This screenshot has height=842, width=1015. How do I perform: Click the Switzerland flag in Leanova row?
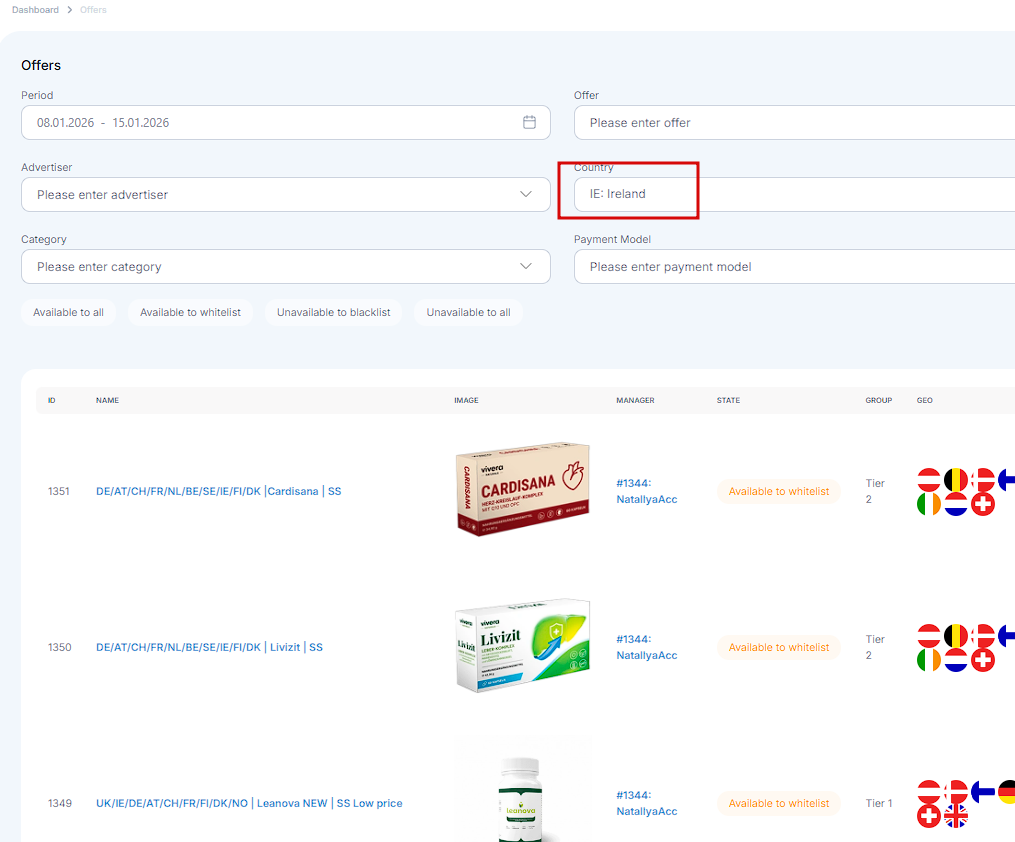pos(929,816)
